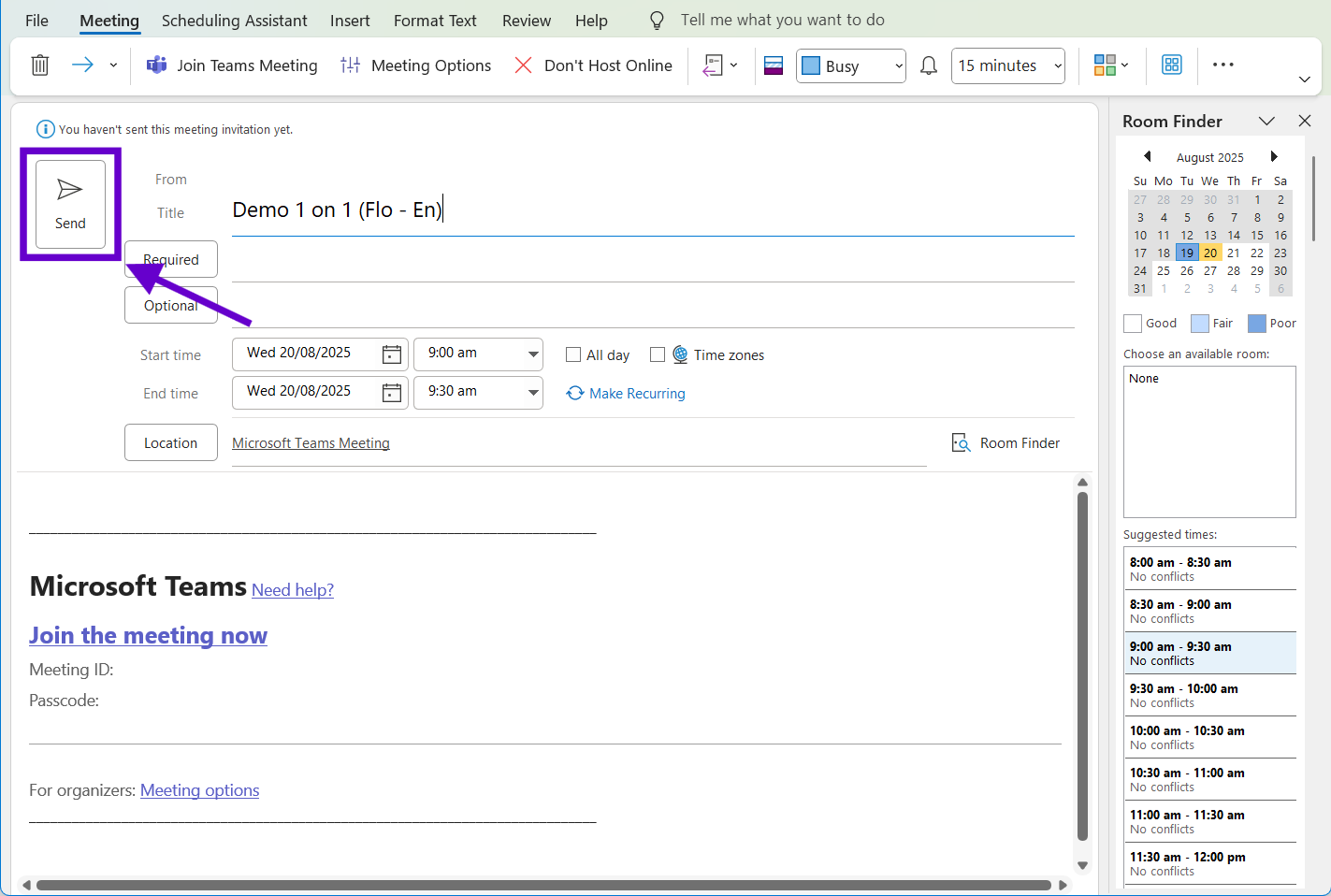Open the Format Text tab
This screenshot has height=896, width=1331.
pos(435,21)
